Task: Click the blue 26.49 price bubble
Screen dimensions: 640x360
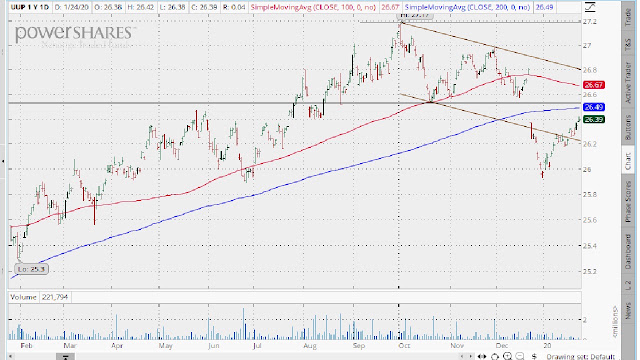Action: point(593,107)
